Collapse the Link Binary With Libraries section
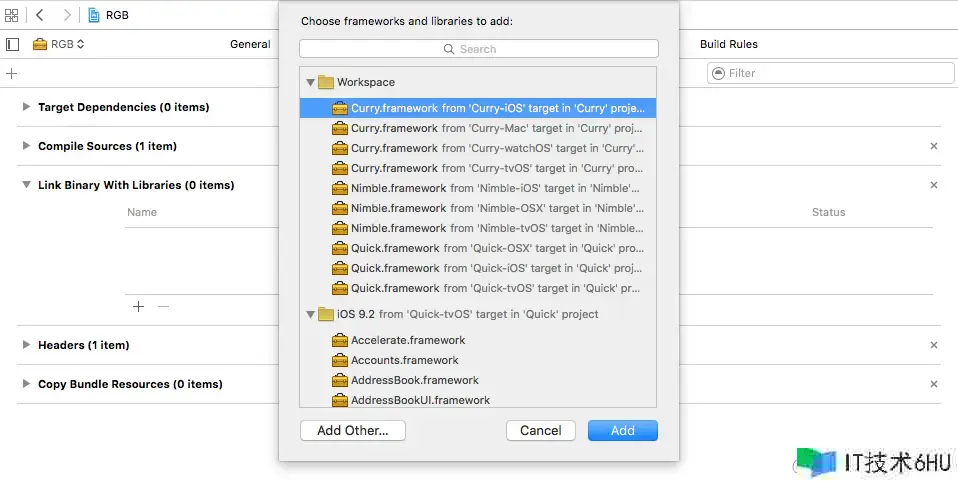 (26, 185)
